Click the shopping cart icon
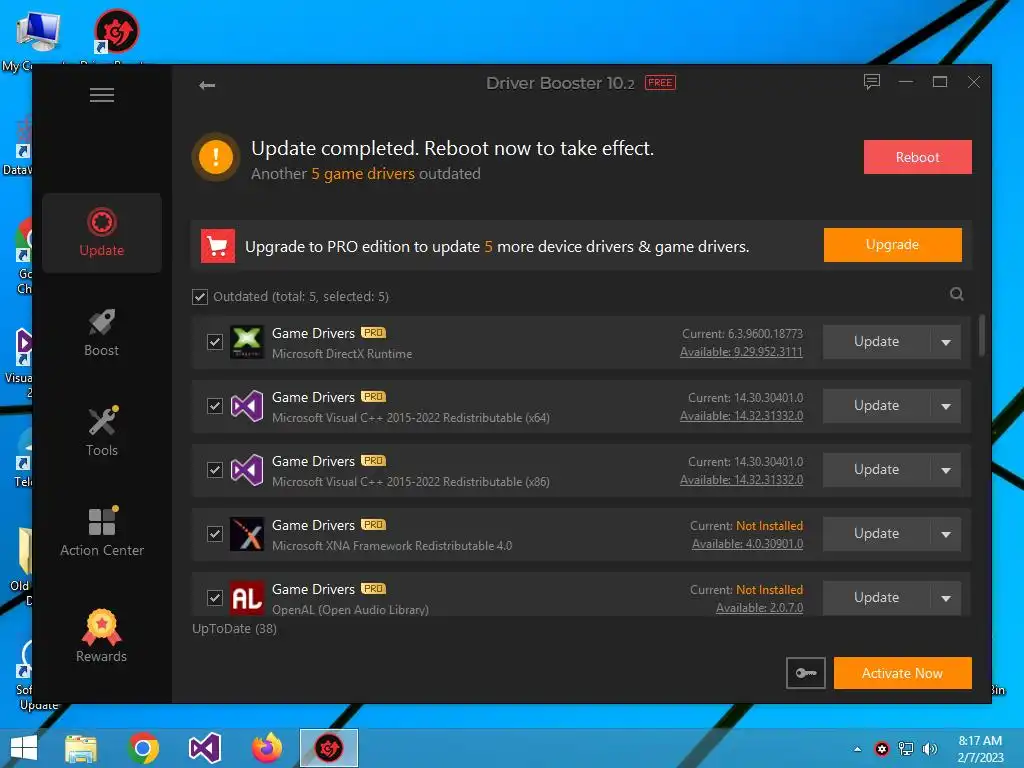 point(217,246)
